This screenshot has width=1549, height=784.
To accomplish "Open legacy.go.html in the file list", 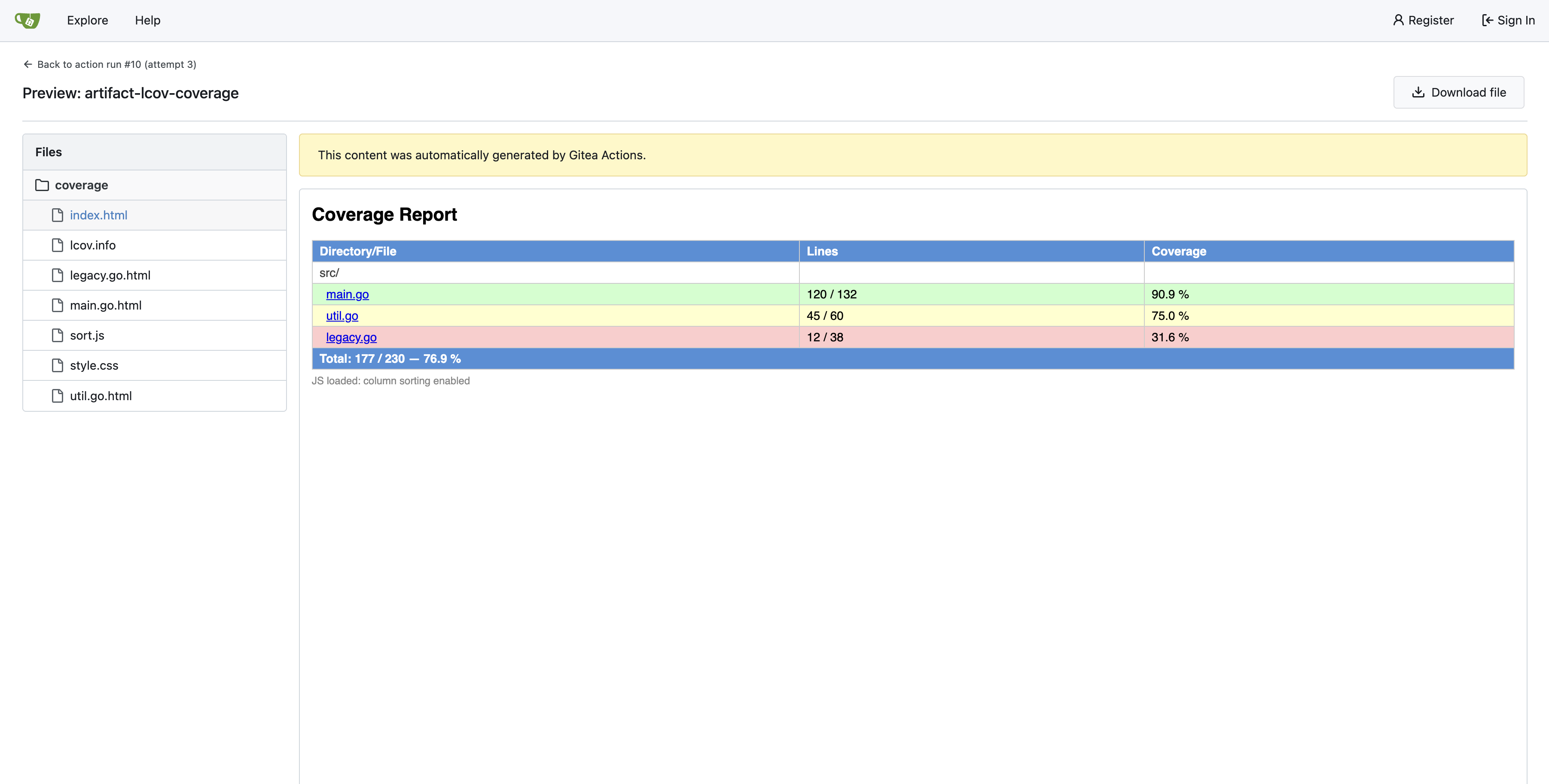I will (155, 275).
